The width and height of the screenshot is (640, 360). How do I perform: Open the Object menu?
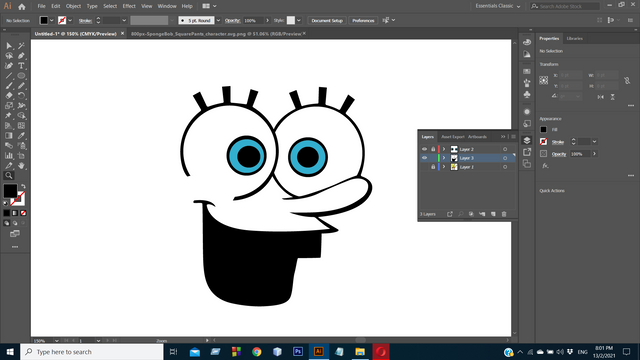(x=73, y=6)
